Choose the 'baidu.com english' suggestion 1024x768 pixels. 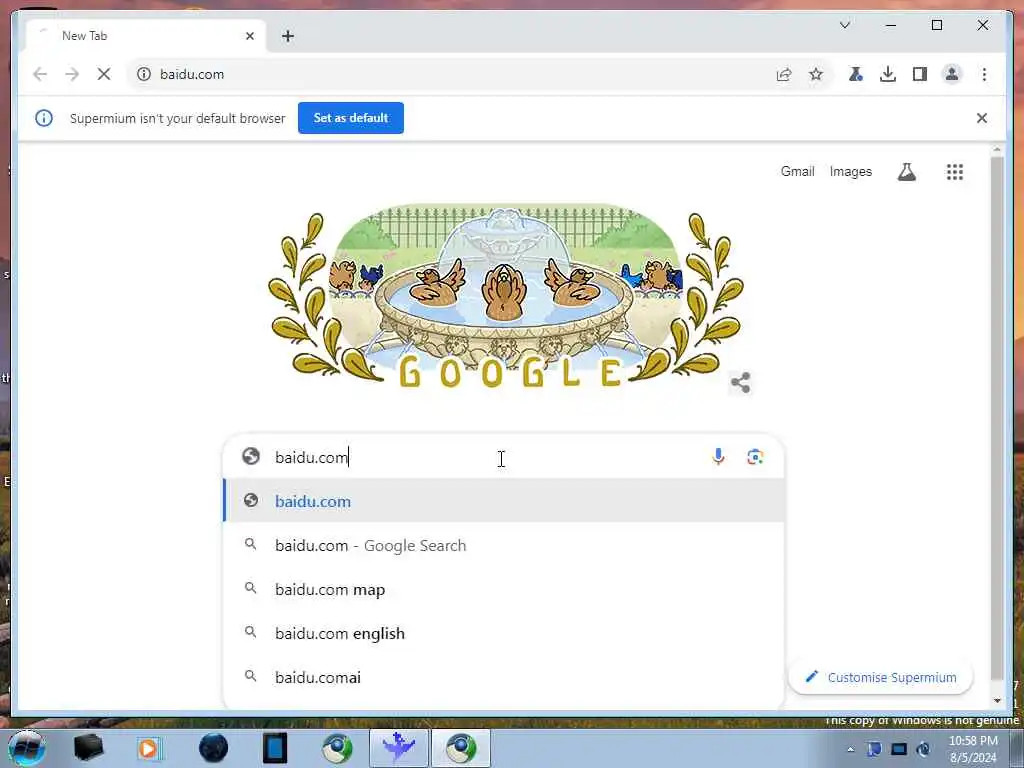(x=504, y=633)
